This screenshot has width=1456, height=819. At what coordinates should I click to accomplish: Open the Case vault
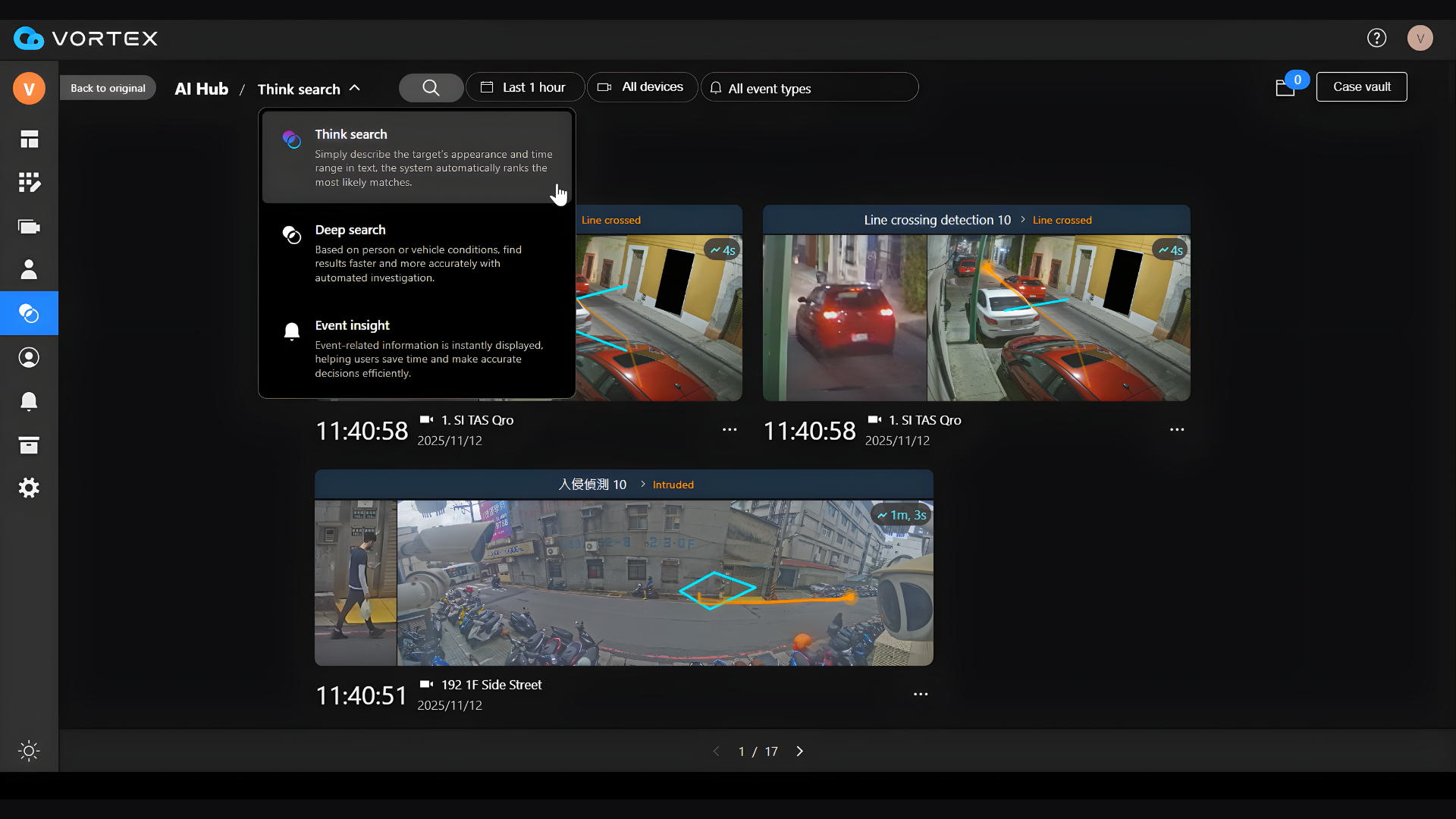pos(1361,86)
